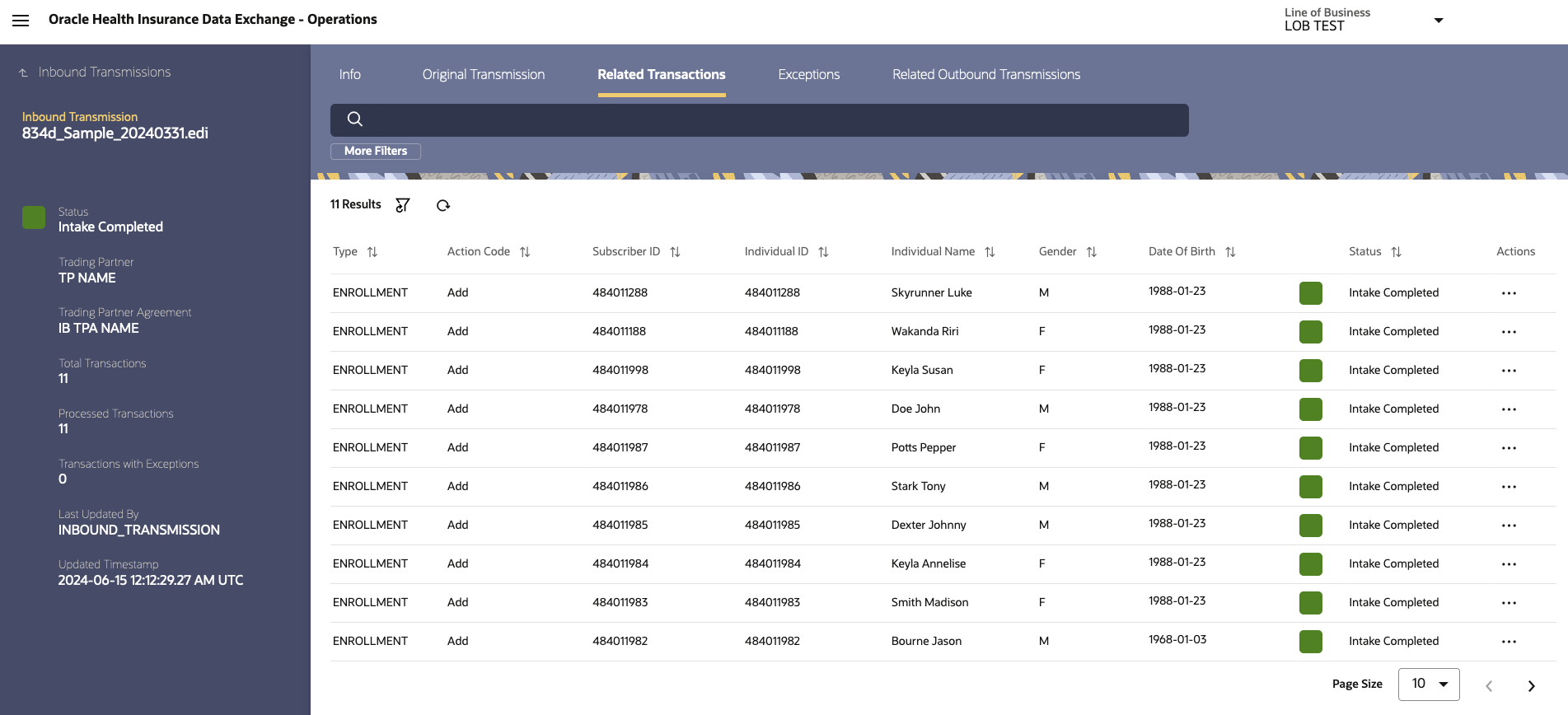Go to next results page

click(x=1531, y=685)
